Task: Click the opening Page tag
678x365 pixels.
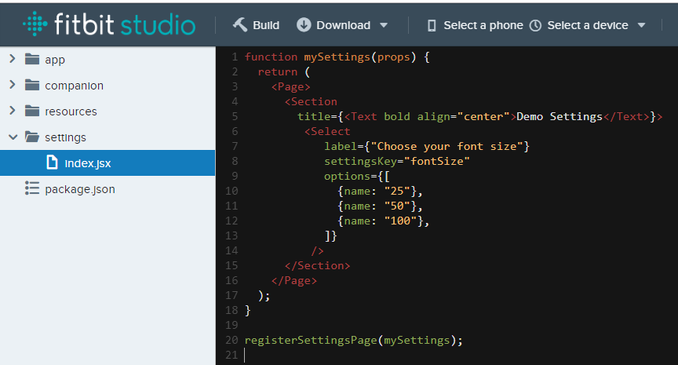Action: point(291,86)
